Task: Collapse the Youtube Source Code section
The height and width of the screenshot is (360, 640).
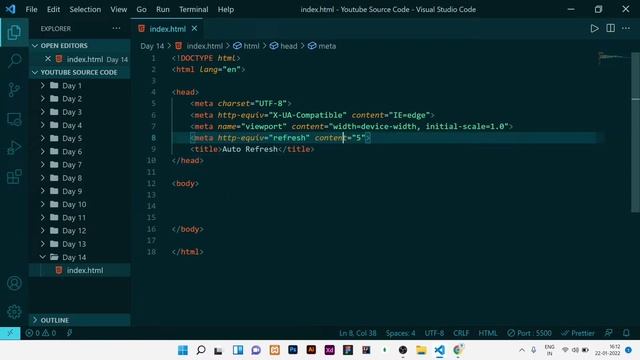Action: [x=80, y=72]
